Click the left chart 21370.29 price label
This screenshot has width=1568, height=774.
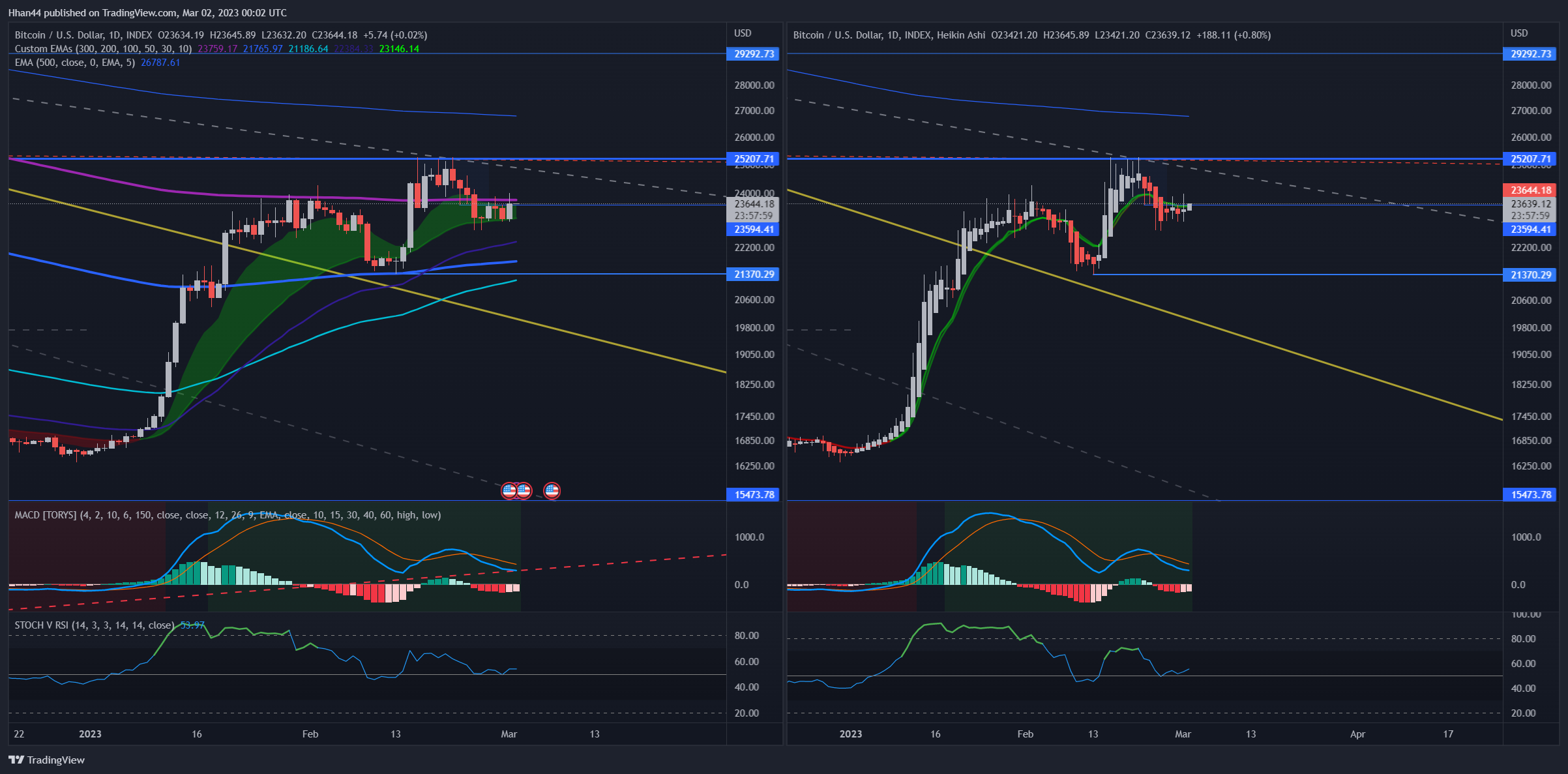tap(753, 275)
